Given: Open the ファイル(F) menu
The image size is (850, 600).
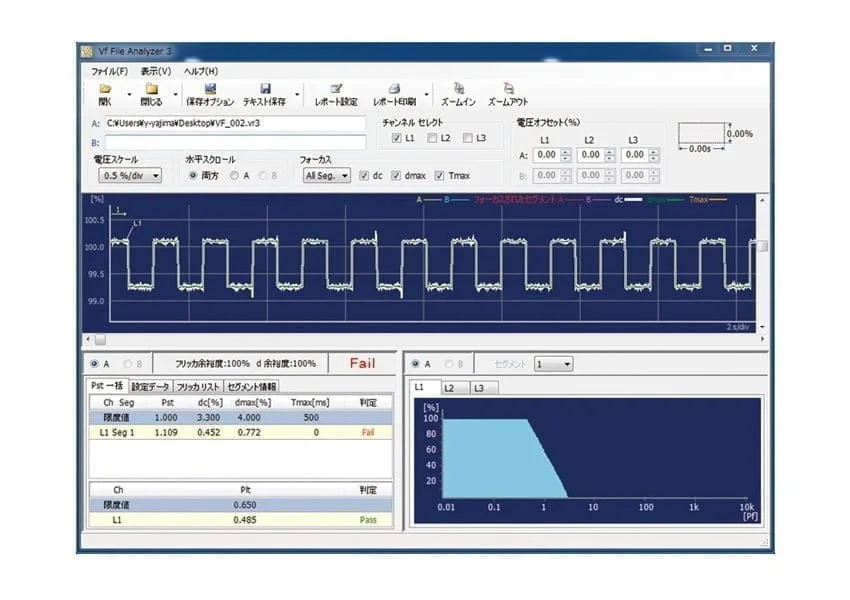Looking at the screenshot, I should coord(110,72).
